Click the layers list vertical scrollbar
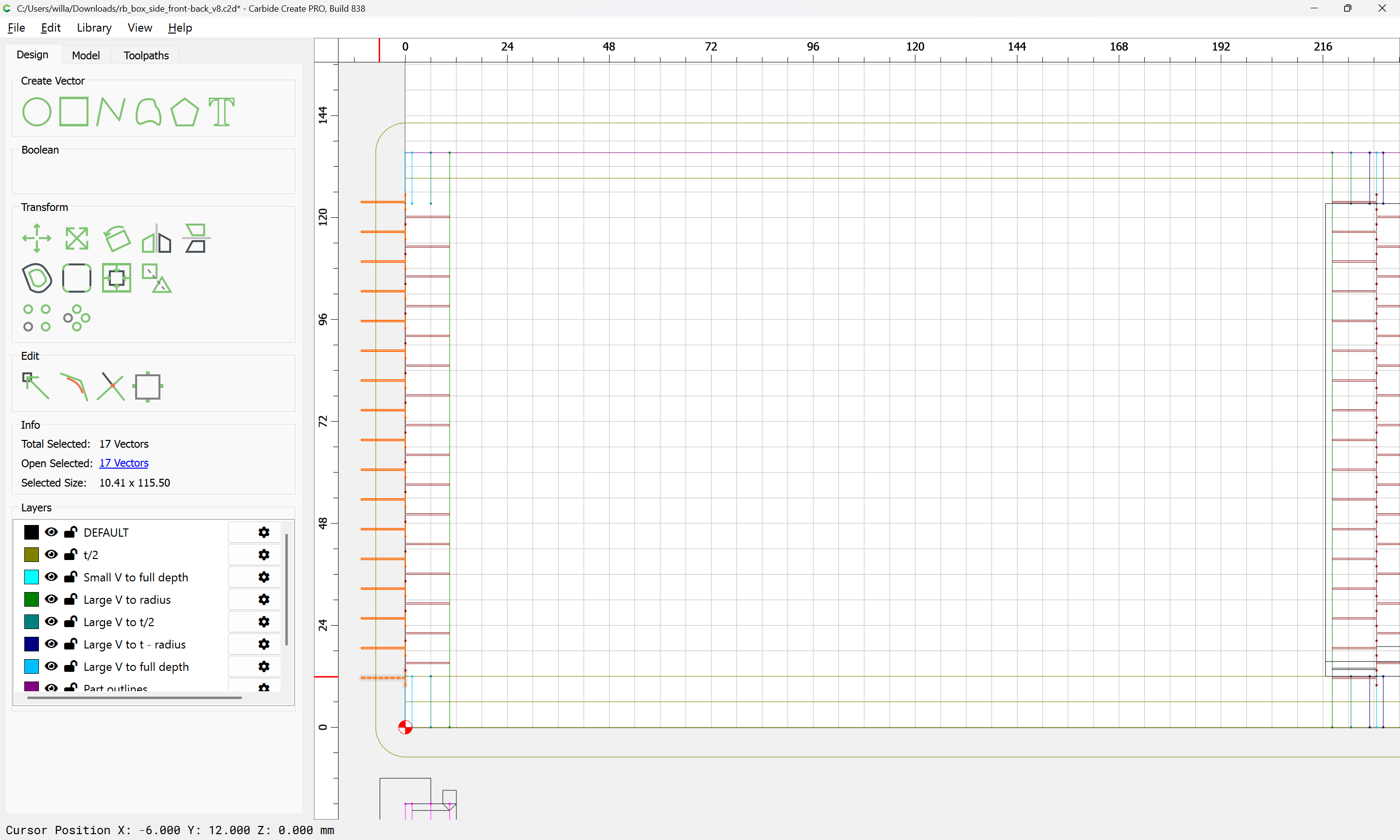The width and height of the screenshot is (1400, 840). (286, 589)
